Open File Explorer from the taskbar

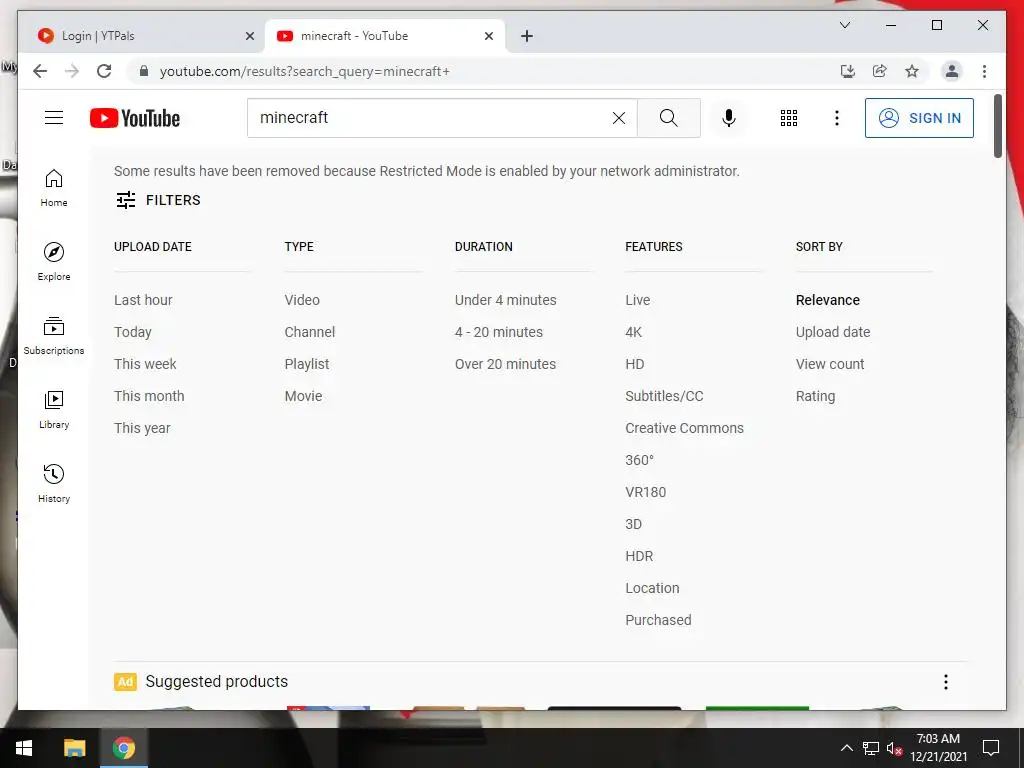point(74,748)
